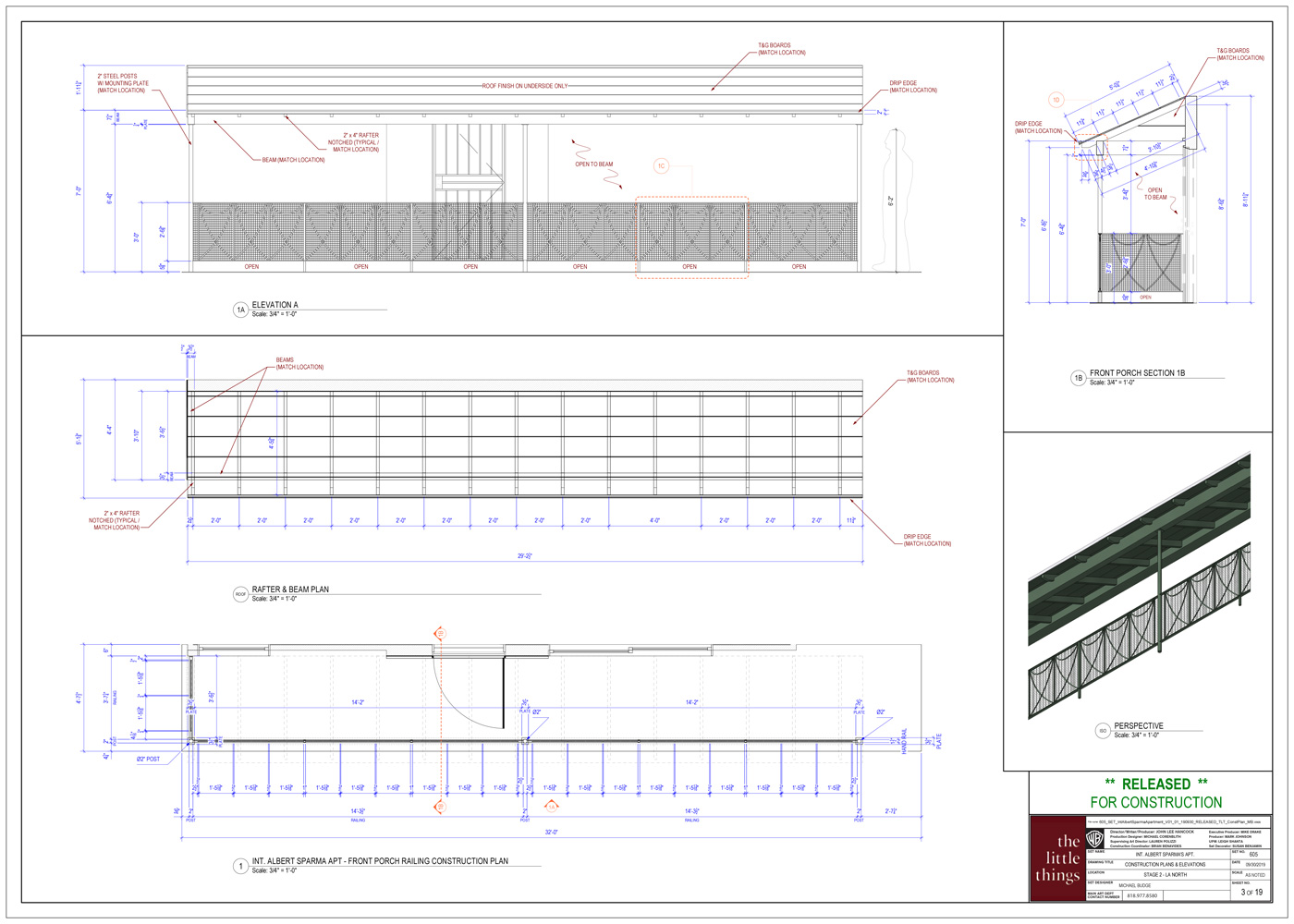Image resolution: width=1294 pixels, height=924 pixels.
Task: Select the Warner Bros. shield logo
Action: pos(1095,839)
